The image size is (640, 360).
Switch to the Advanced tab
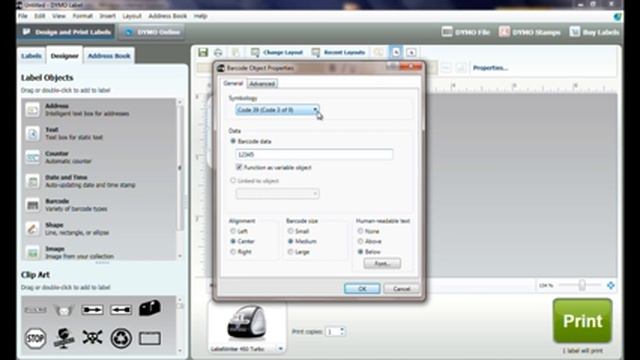tap(262, 84)
